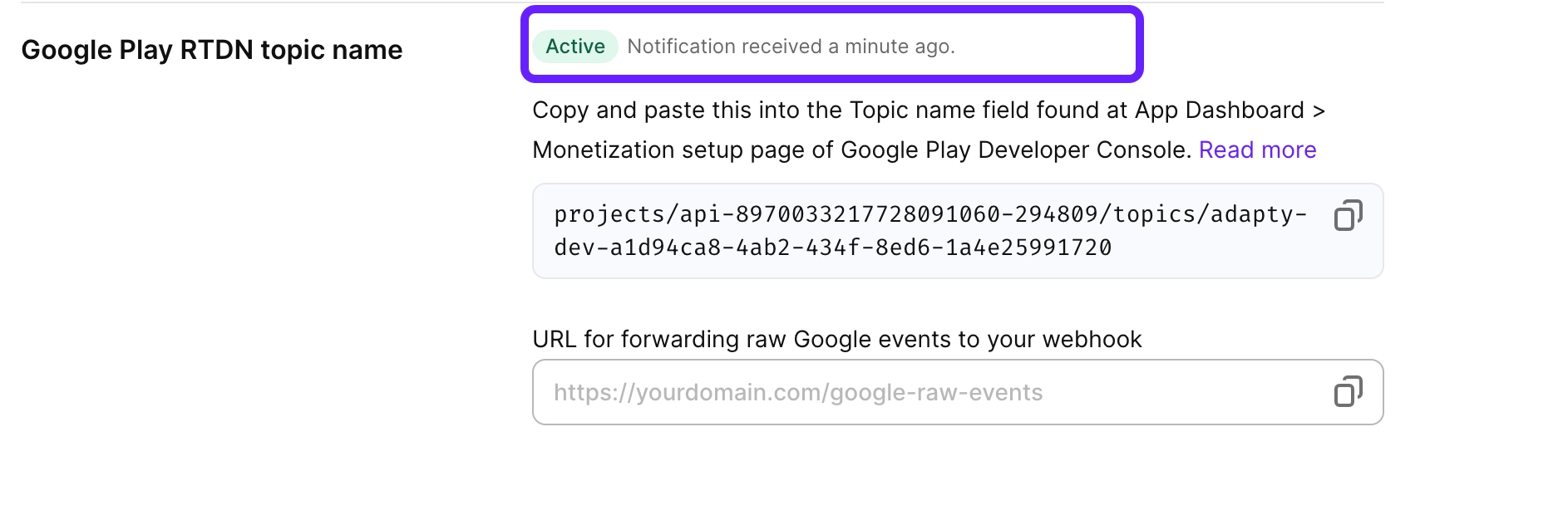Viewport: 1568px width, 515px height.
Task: Click inside the purple outlined status frame
Action: pos(831,46)
